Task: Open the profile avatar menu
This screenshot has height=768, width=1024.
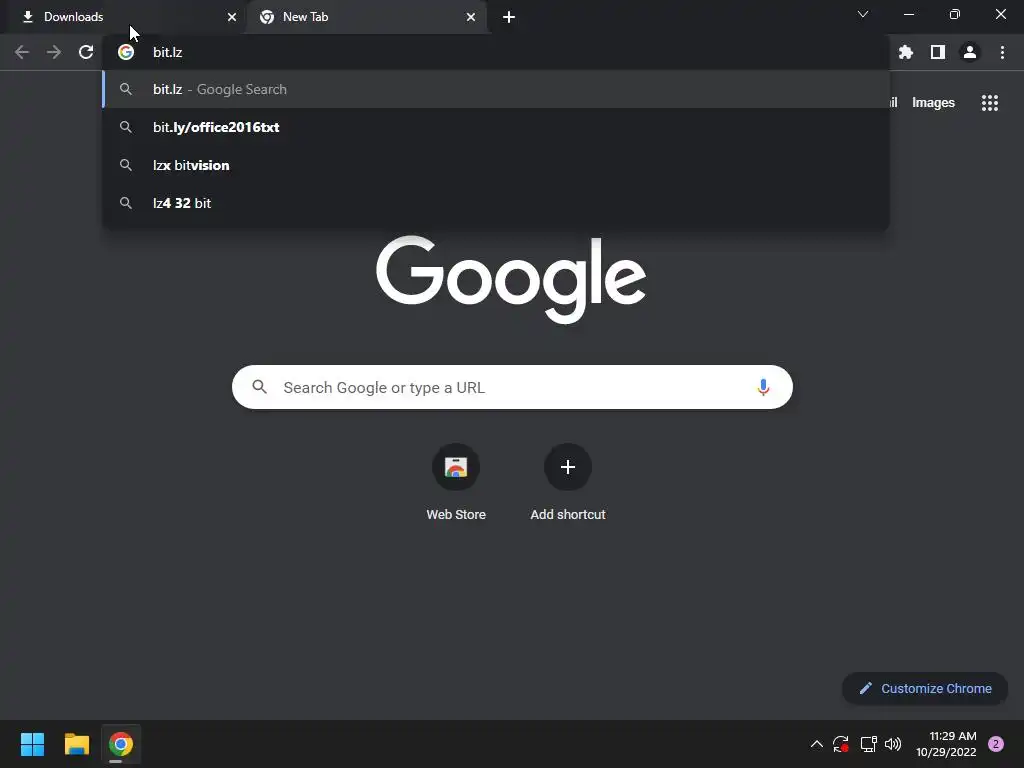Action: pos(970,52)
